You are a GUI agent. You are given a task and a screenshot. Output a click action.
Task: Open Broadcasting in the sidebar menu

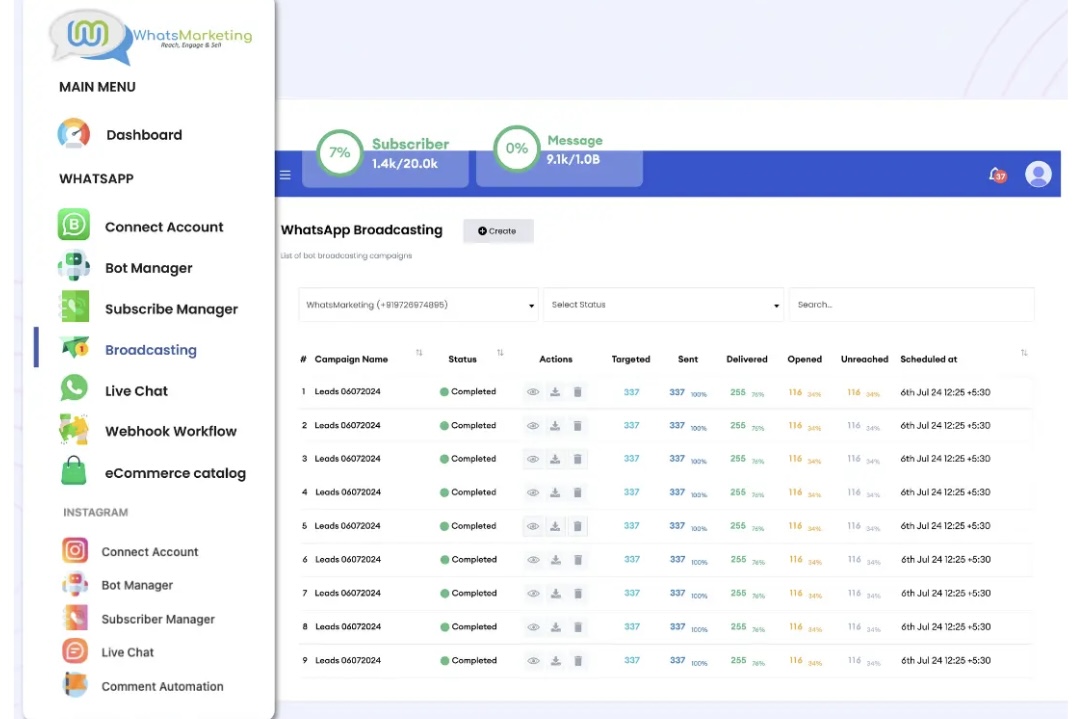[x=150, y=350]
